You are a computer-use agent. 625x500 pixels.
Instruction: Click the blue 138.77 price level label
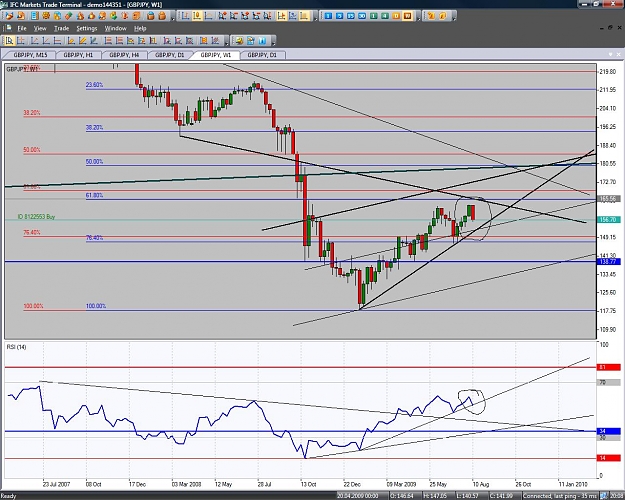pyautogui.click(x=608, y=262)
